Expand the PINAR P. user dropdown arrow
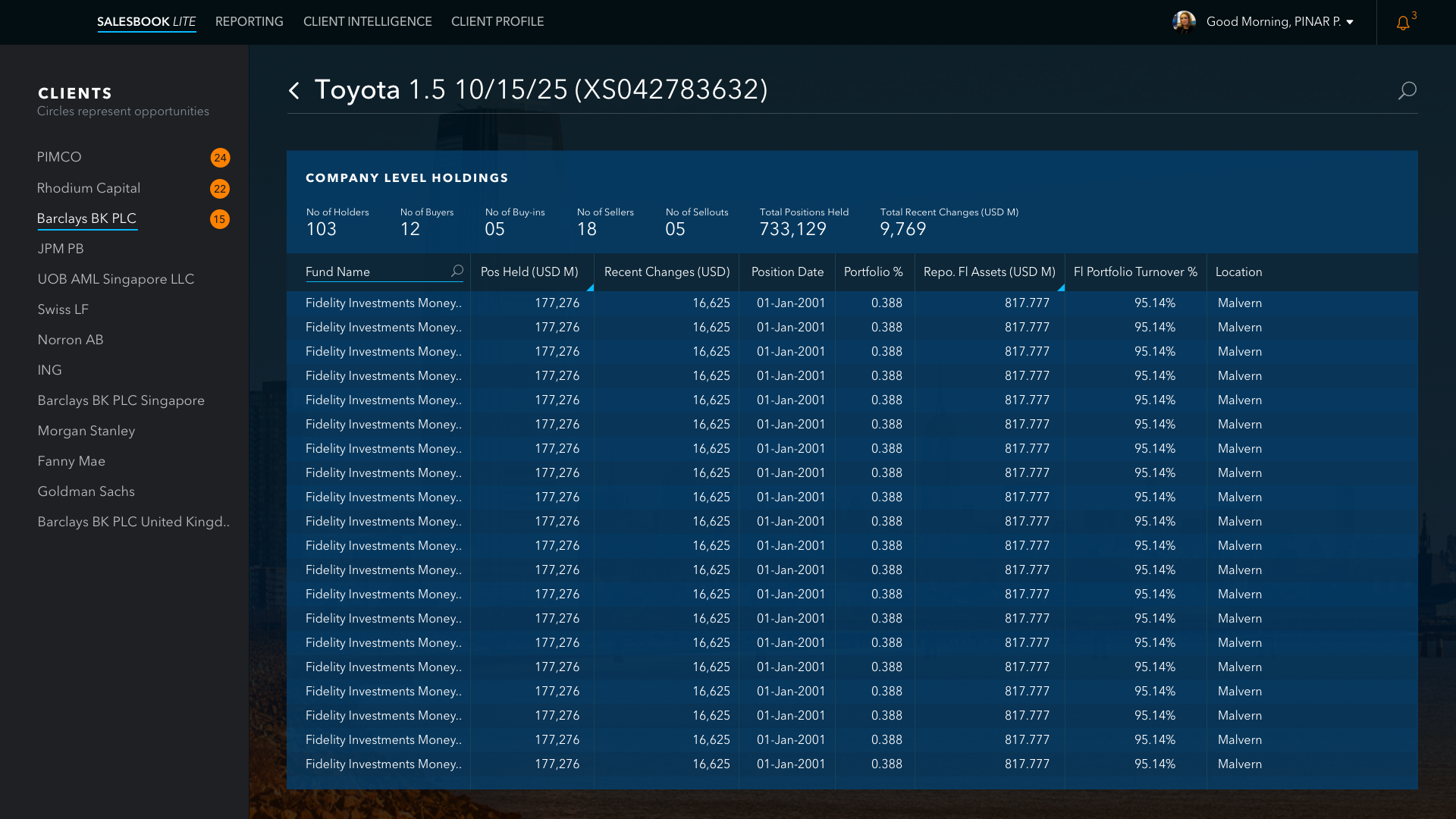Viewport: 1456px width, 819px height. (1350, 22)
